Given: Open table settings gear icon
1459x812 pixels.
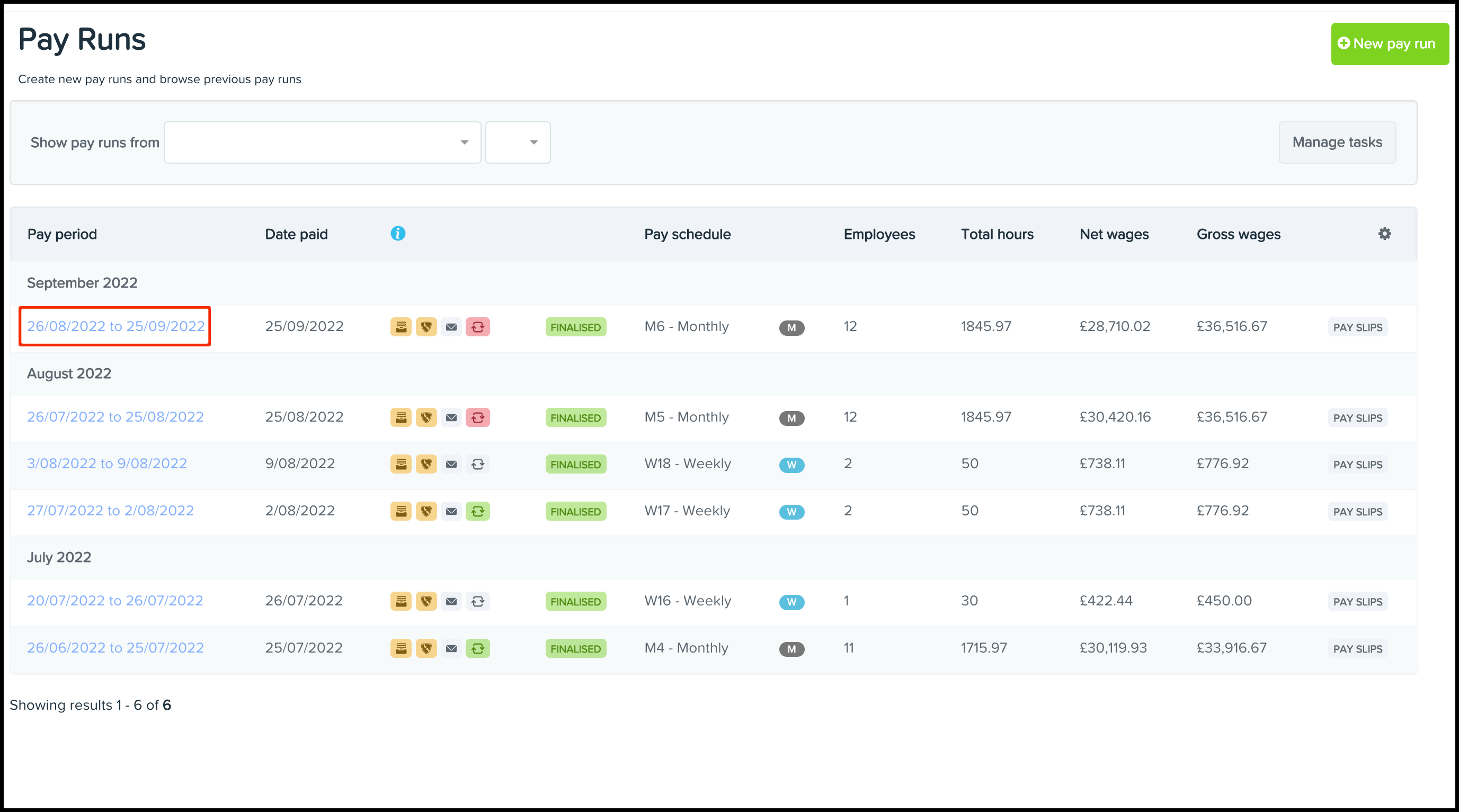Looking at the screenshot, I should (1384, 233).
